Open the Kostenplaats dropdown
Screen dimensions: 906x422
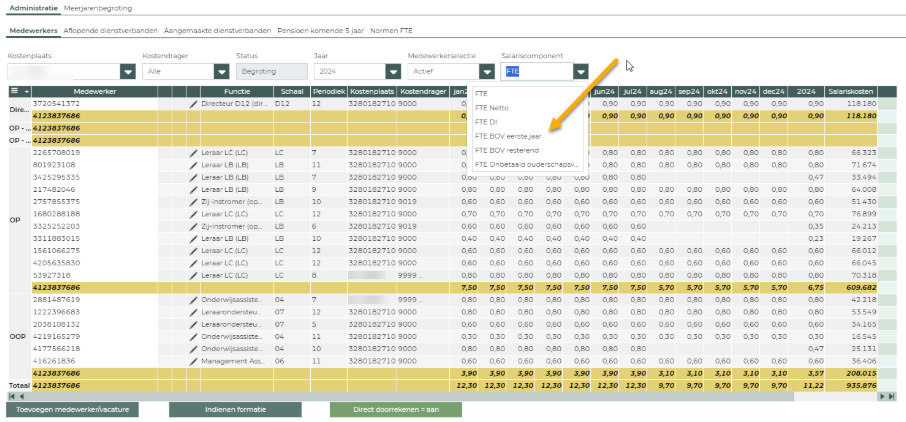pos(127,72)
